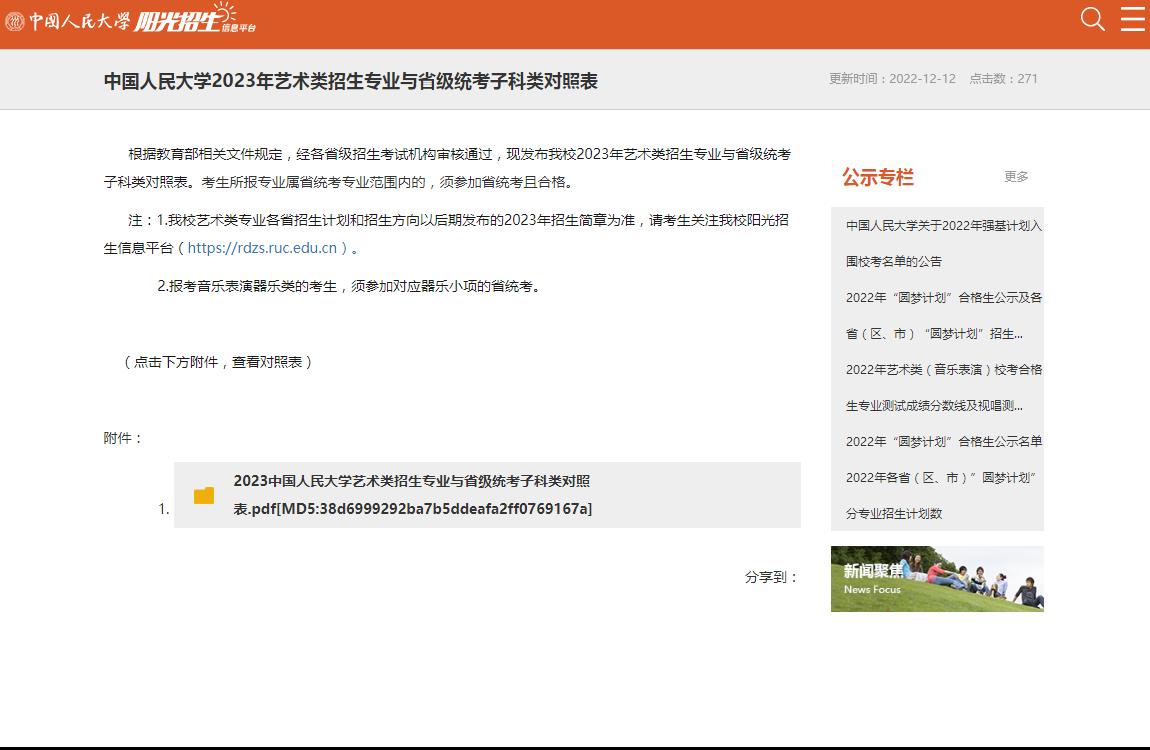Click 更多 next to 公示专栏
Screen dimensions: 1150x750
pyautogui.click(x=1016, y=177)
